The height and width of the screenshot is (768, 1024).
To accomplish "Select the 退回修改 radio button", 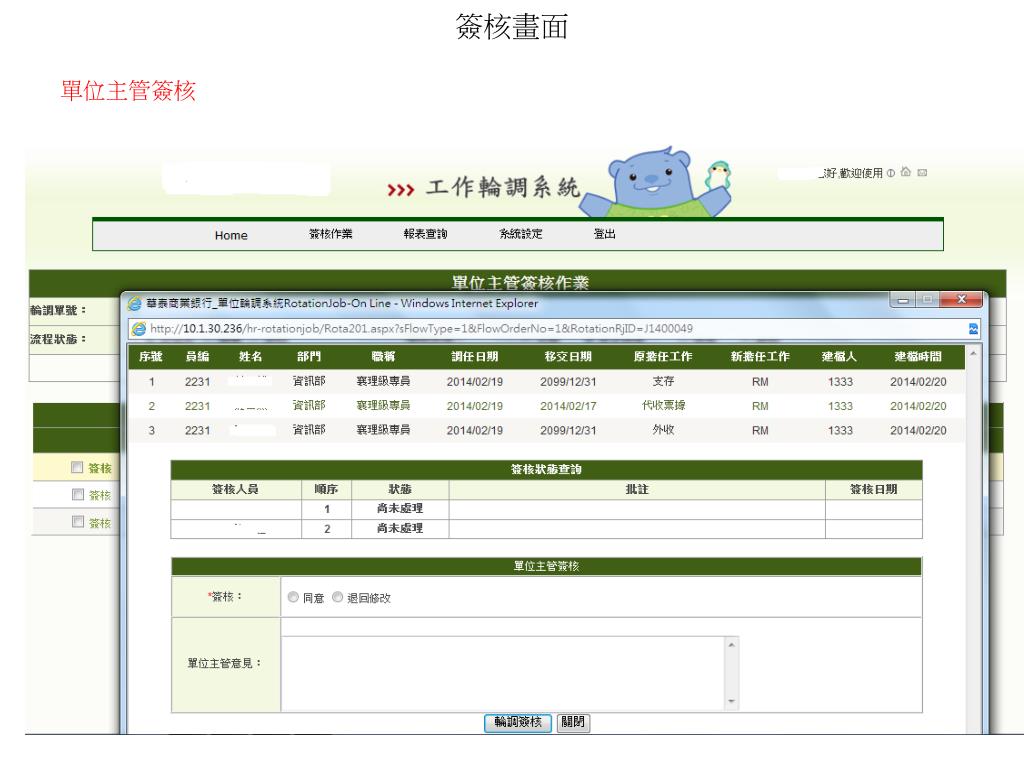I will pyautogui.click(x=338, y=597).
